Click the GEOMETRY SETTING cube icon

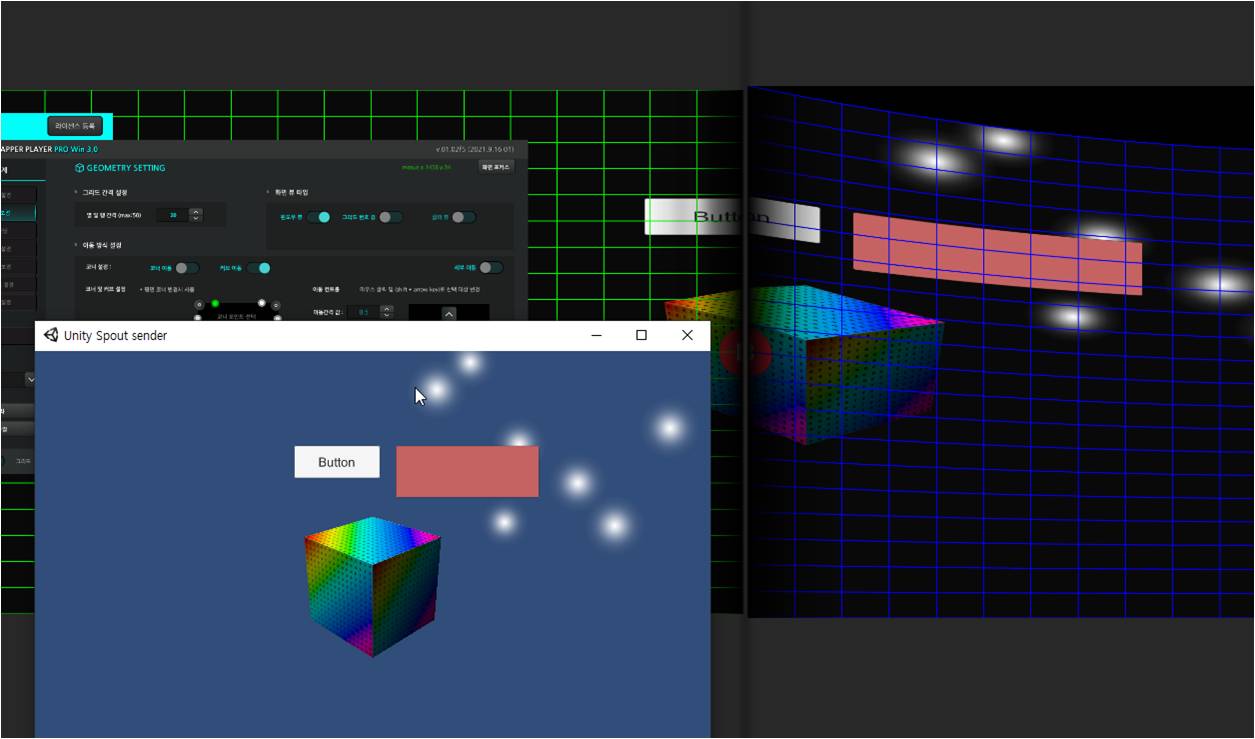(80, 168)
